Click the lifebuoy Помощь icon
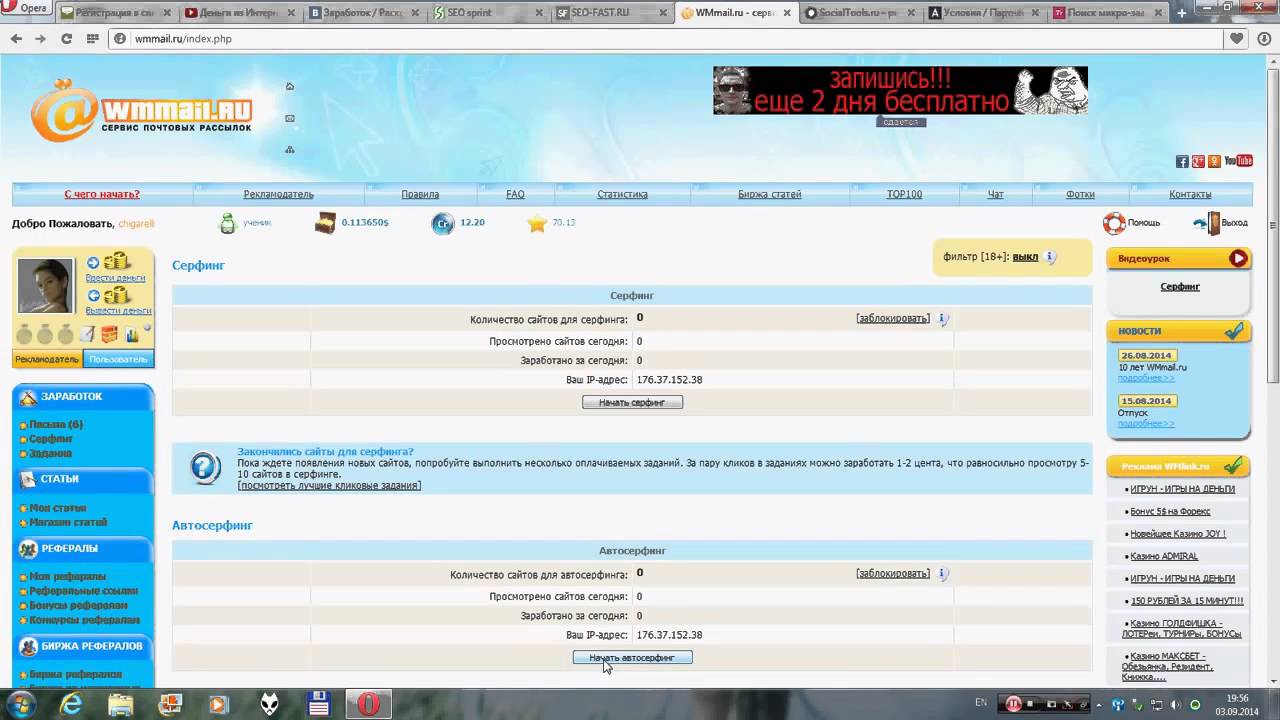 pos(1114,223)
